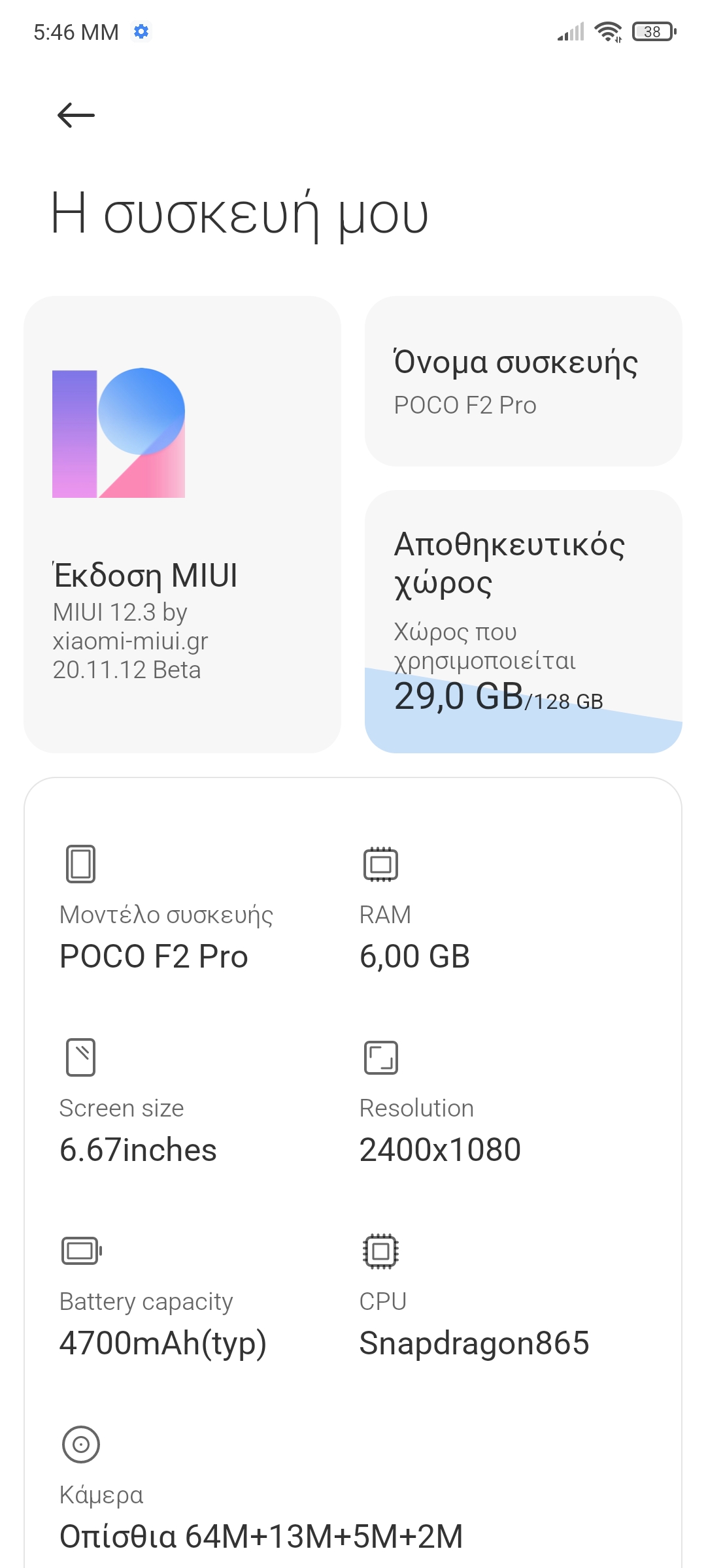706x1568 pixels.
Task: Tap the MIUI 12 logo
Action: point(118,433)
